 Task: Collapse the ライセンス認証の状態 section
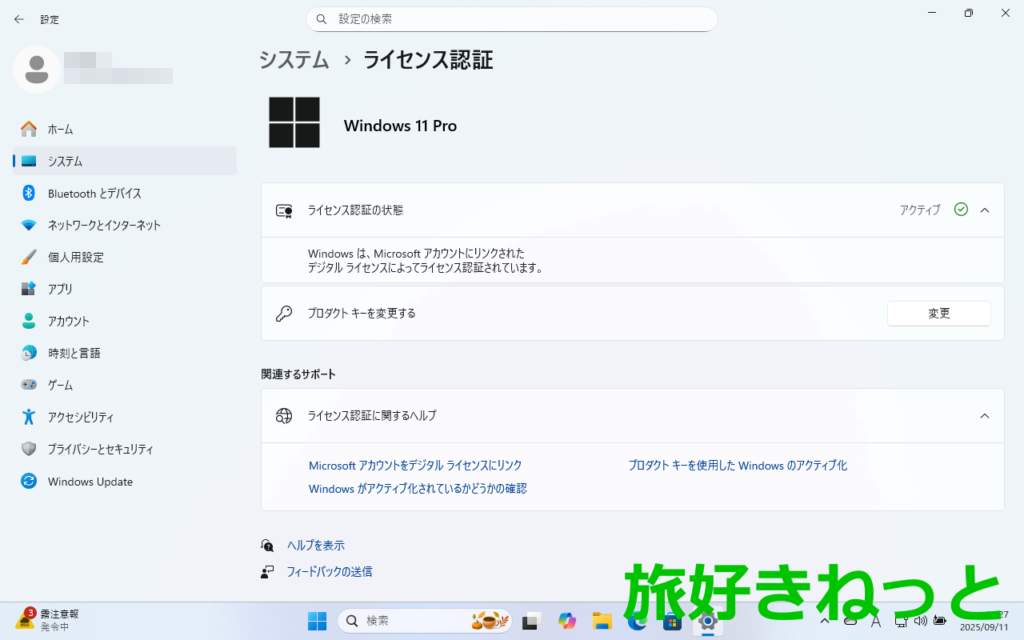click(985, 210)
